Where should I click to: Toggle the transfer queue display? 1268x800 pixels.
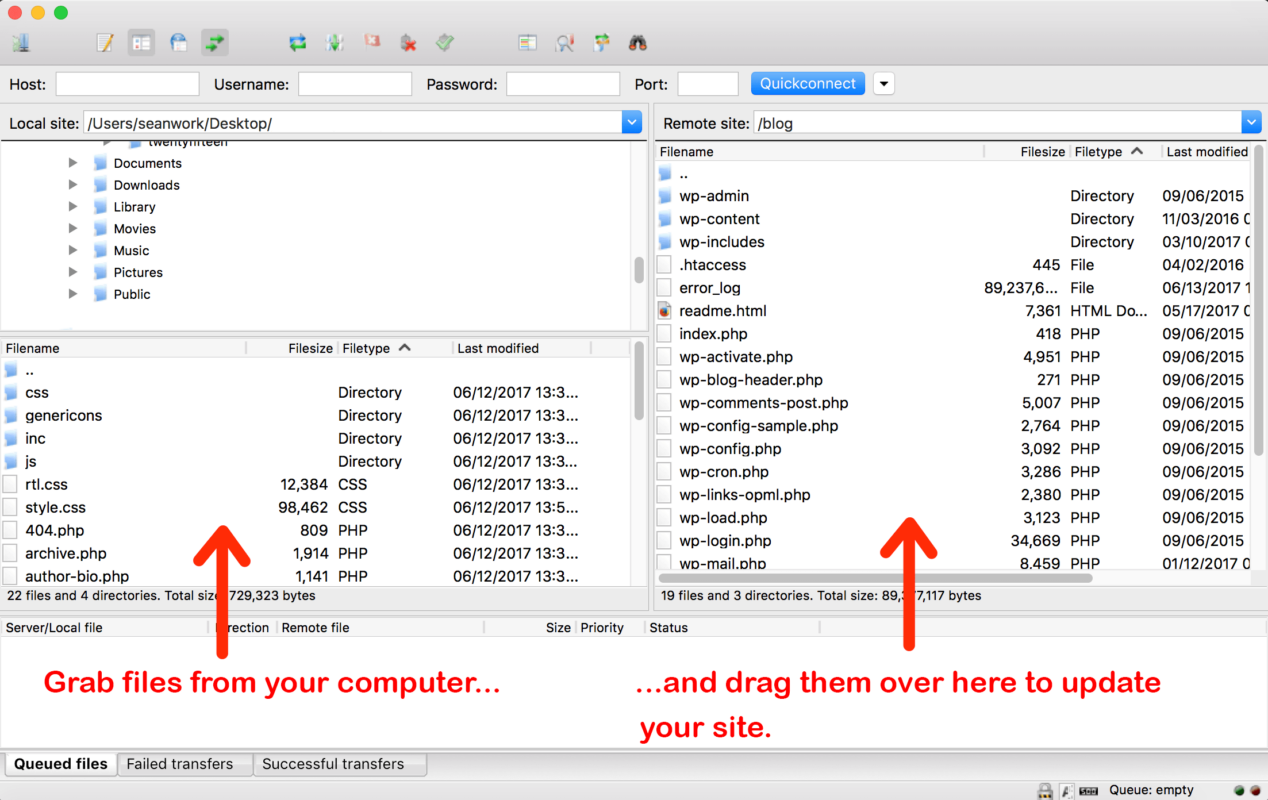tap(214, 43)
